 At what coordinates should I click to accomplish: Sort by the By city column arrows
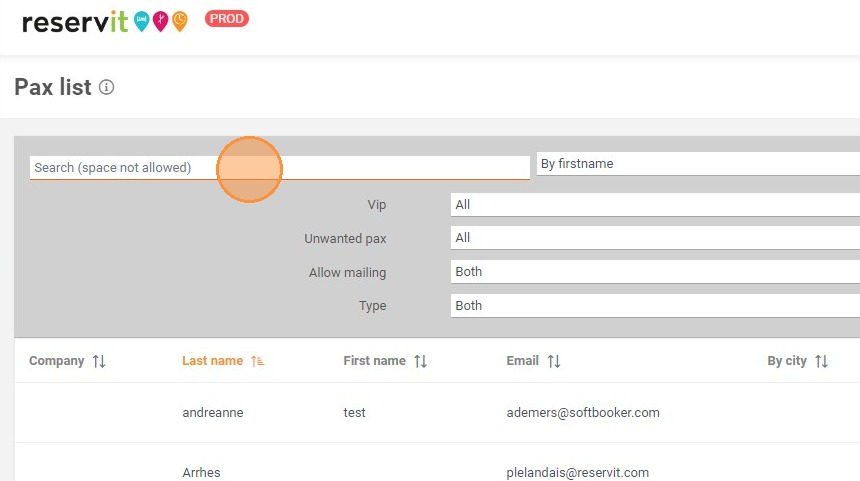tap(821, 361)
